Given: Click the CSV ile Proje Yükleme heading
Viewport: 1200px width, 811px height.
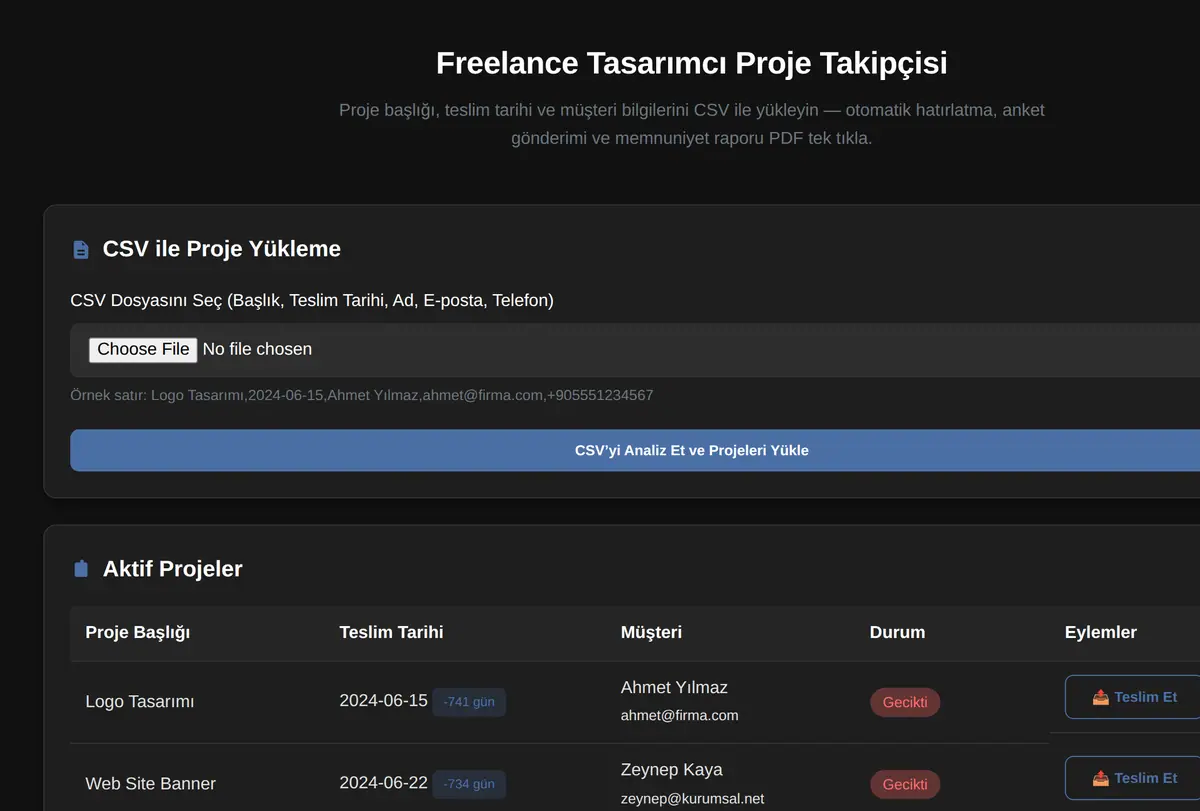Looking at the screenshot, I should click(221, 249).
